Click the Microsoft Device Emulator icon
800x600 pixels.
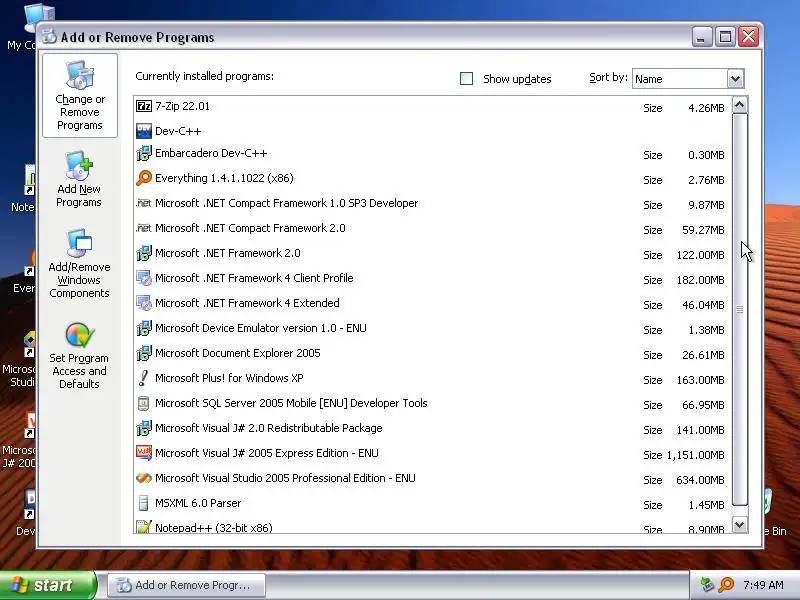[x=144, y=328]
